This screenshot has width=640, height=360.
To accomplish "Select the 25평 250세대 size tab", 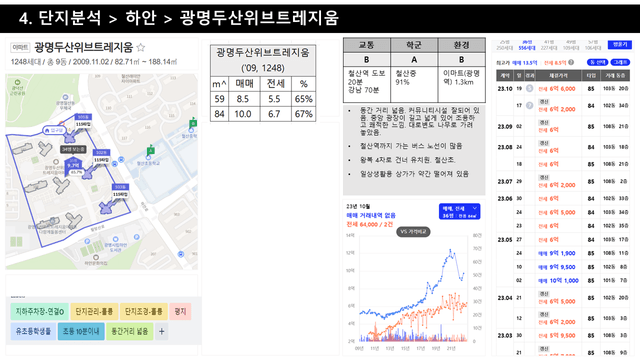I will (x=504, y=45).
